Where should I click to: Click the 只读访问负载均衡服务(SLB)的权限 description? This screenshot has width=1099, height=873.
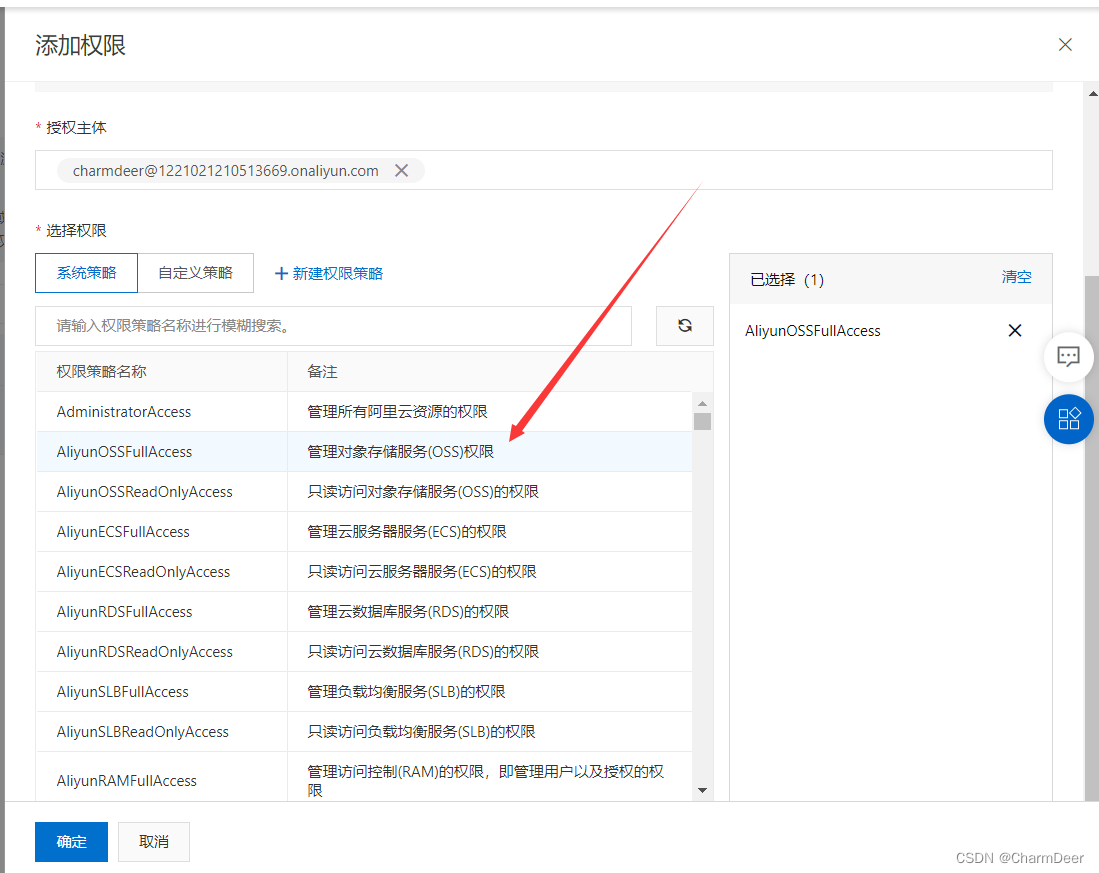tap(421, 731)
